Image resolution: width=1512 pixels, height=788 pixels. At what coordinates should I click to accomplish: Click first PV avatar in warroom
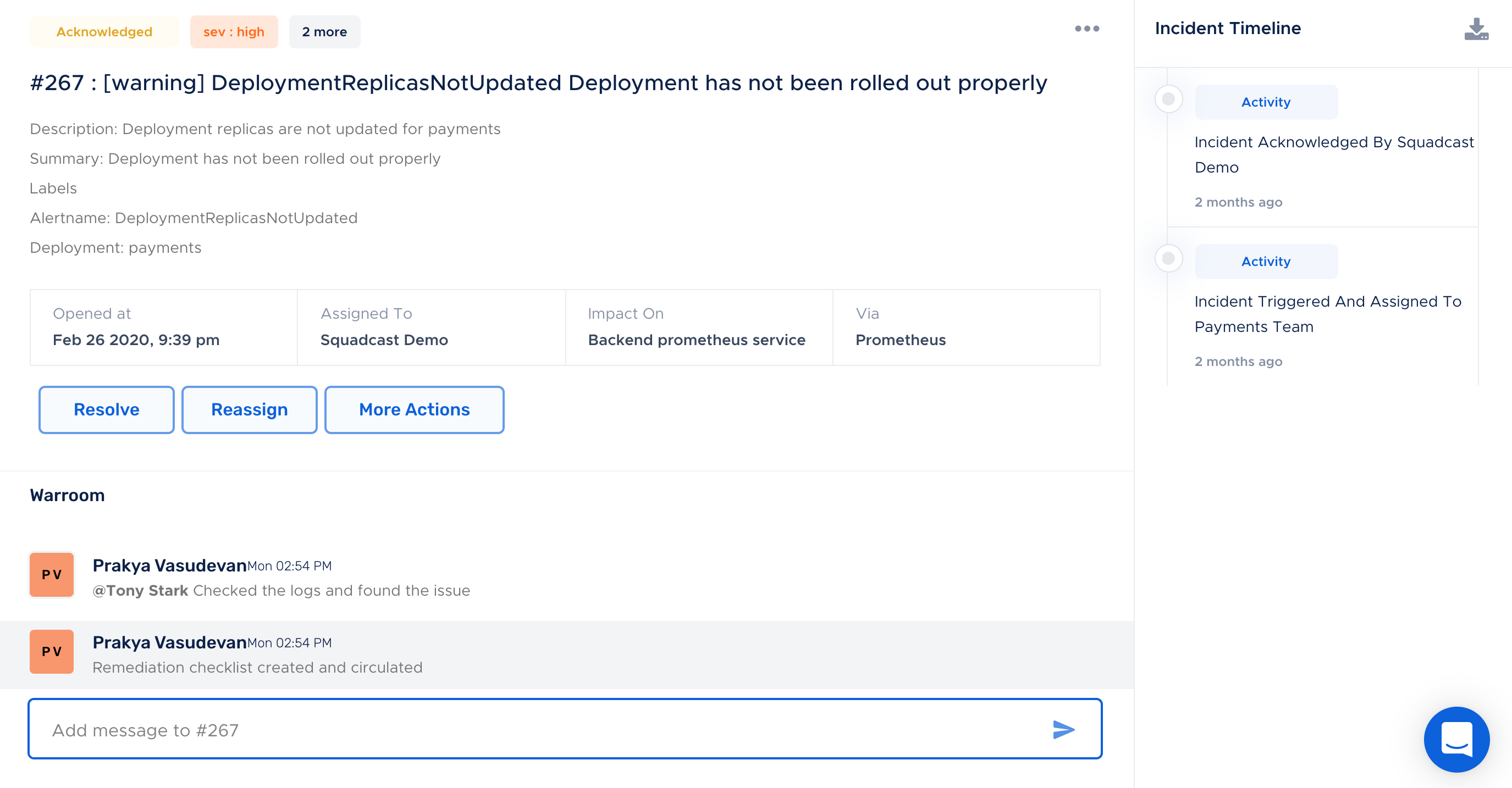[x=52, y=574]
